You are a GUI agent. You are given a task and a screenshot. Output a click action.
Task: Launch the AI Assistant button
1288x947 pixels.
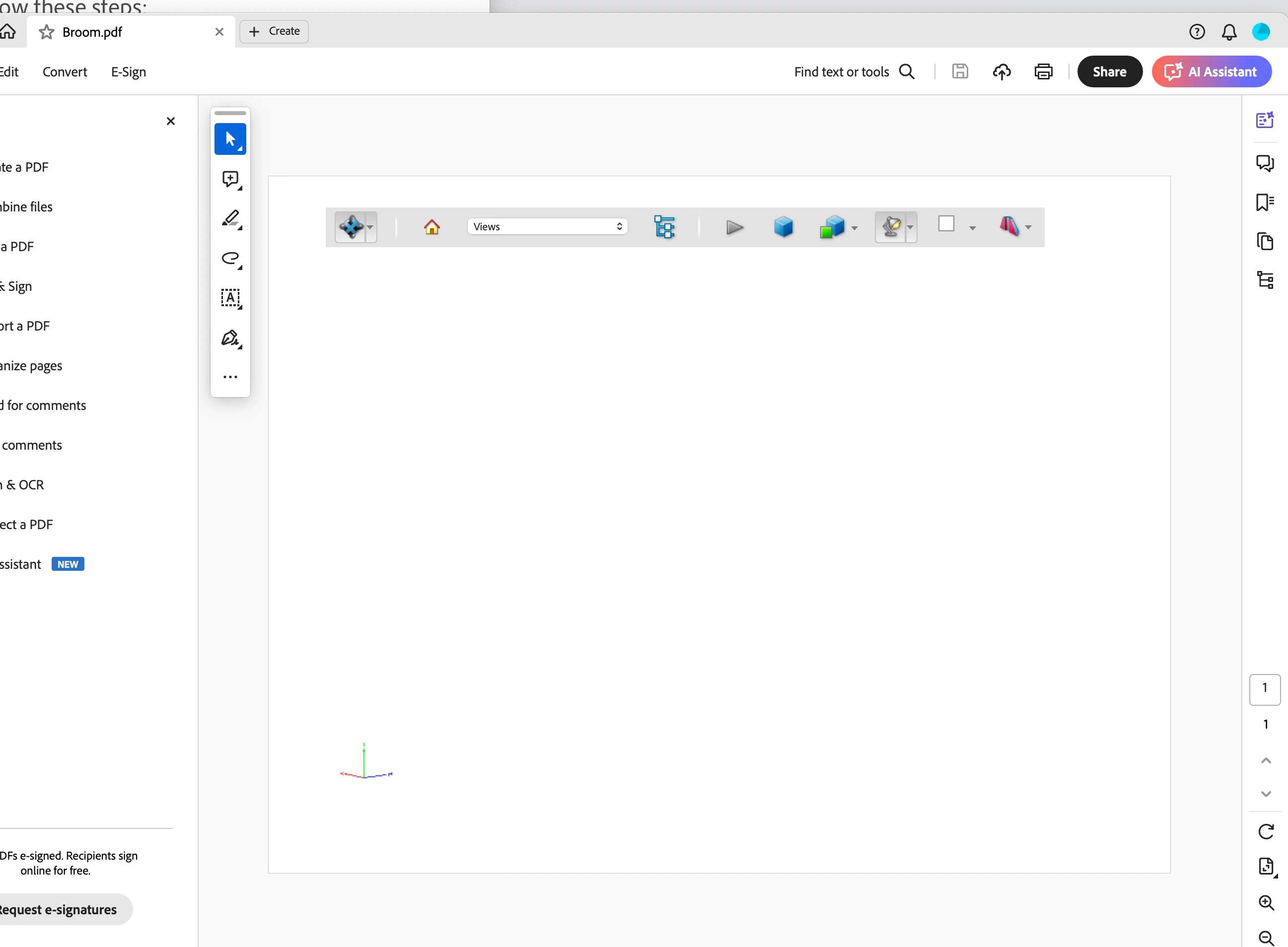(1211, 71)
